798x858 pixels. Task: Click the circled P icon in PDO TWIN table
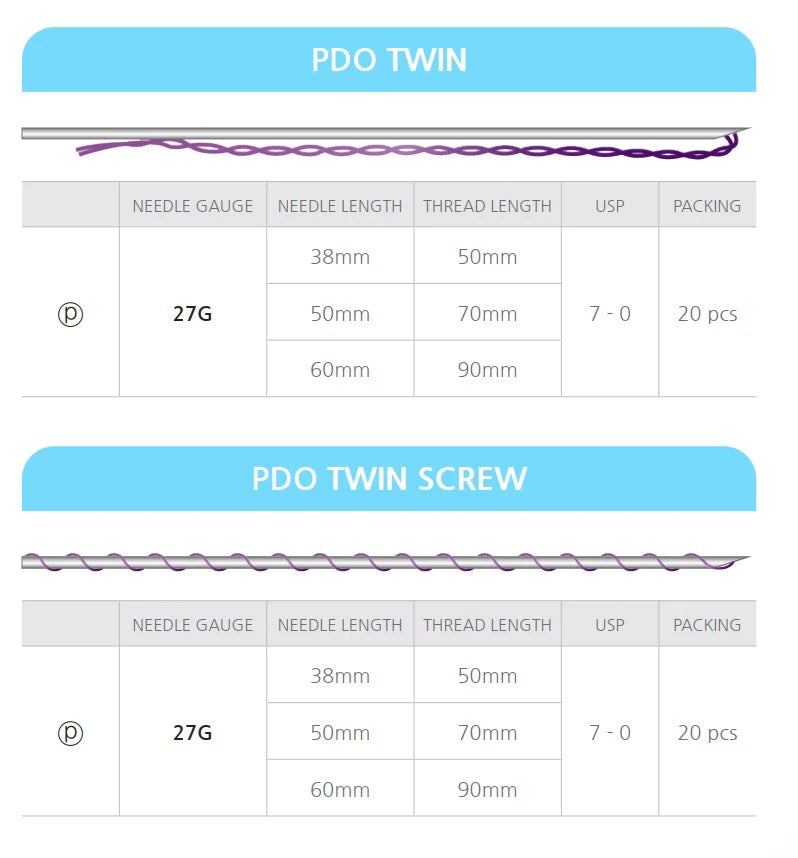click(x=70, y=314)
